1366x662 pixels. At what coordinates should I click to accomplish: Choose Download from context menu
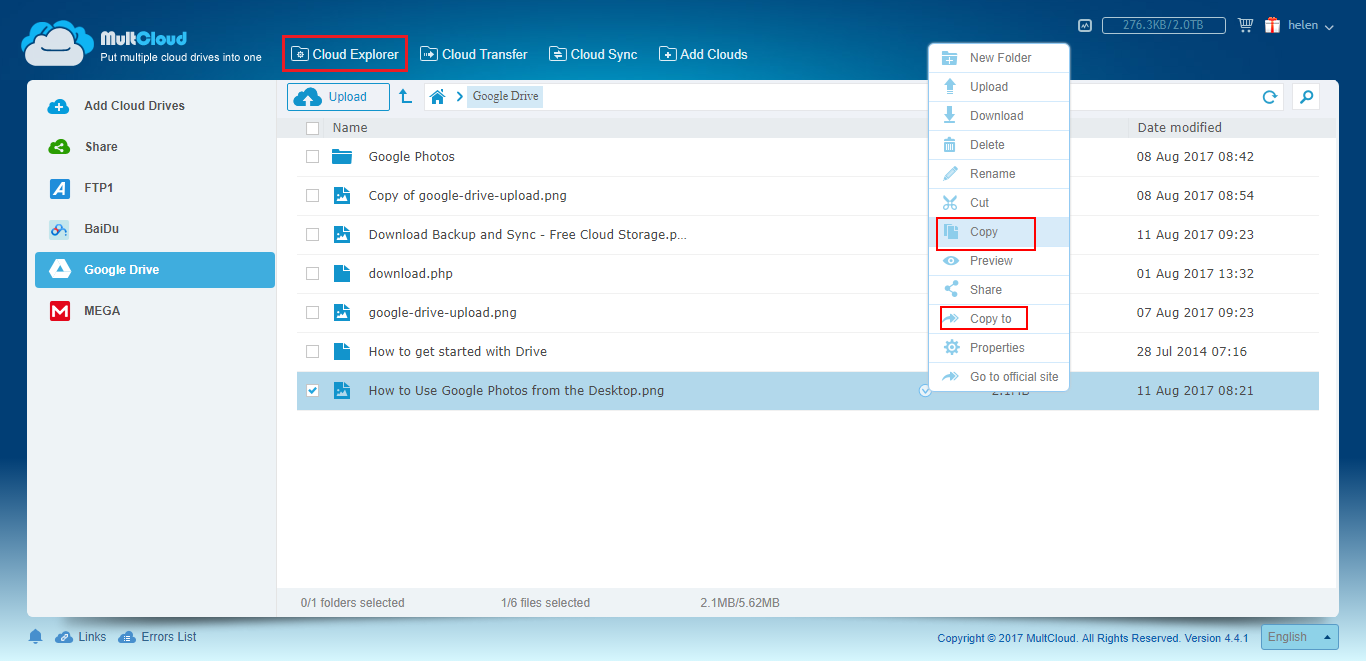click(999, 116)
